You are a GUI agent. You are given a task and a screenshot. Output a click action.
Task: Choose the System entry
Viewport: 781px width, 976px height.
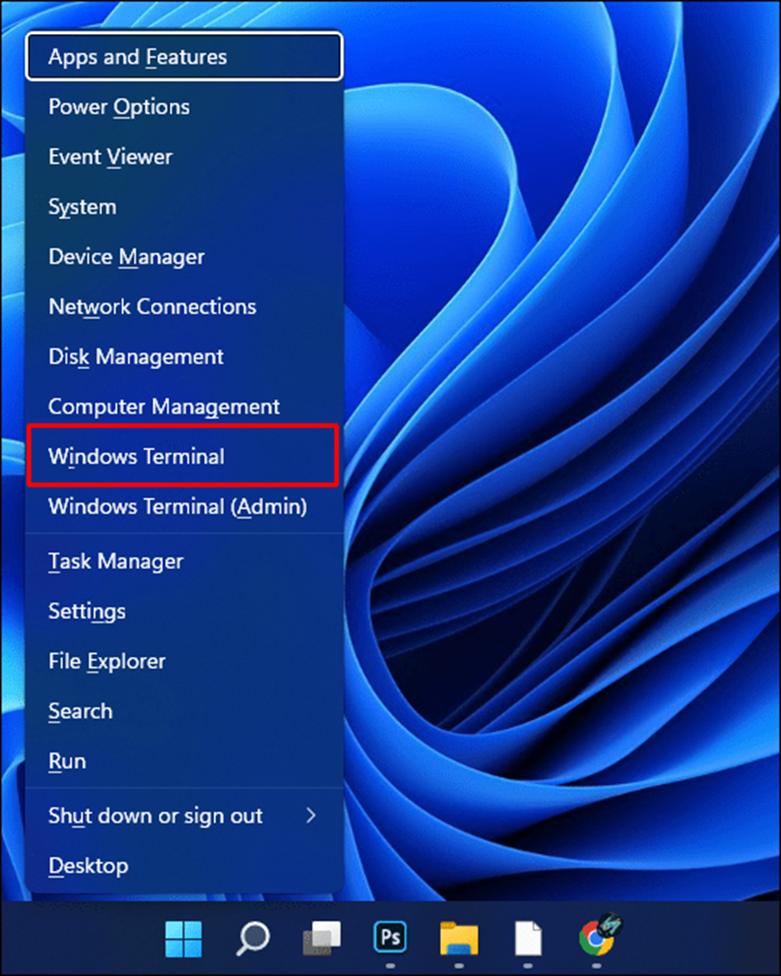pos(184,207)
